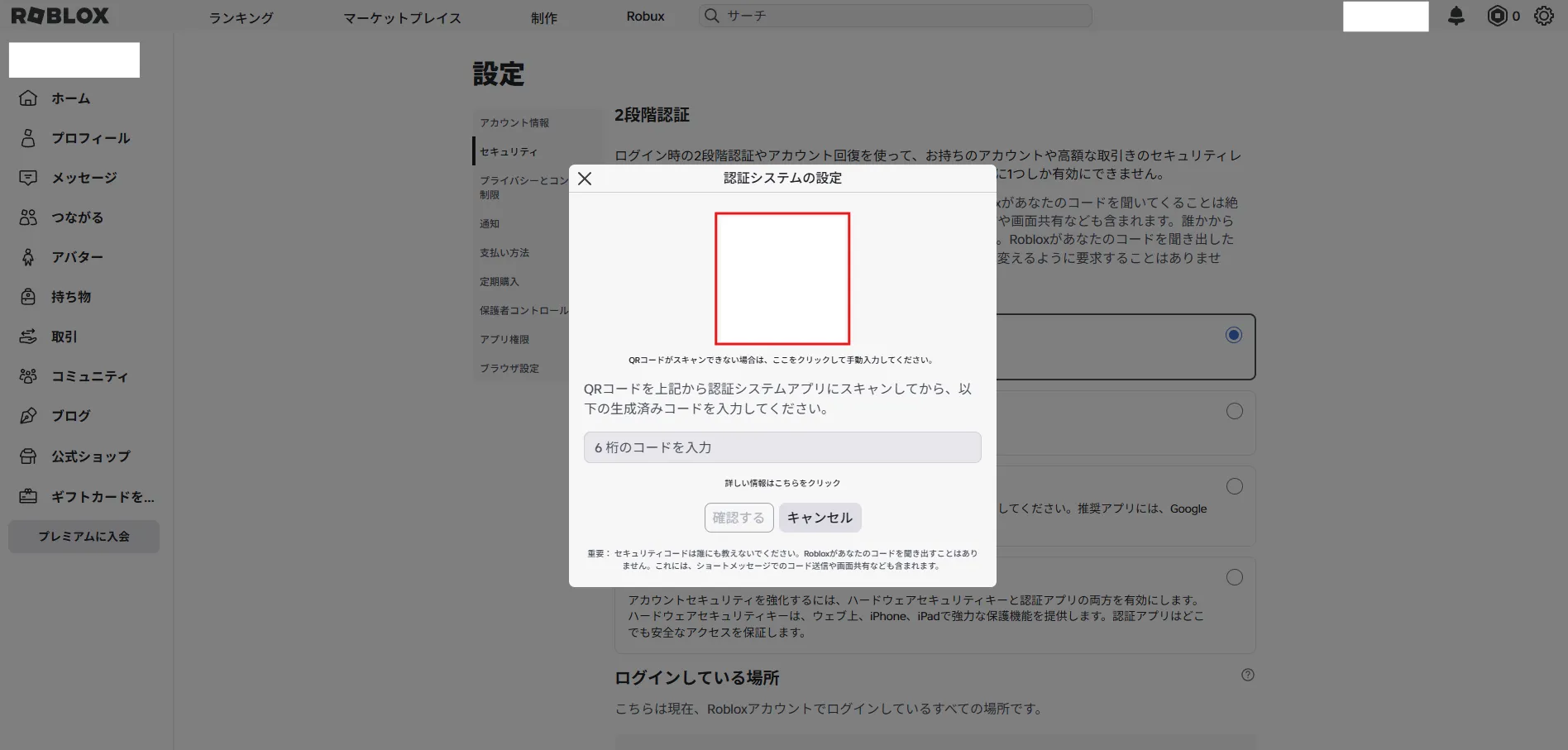Open 制作 in top navigation
Viewport: 1568px width, 750px height.
pos(544,17)
